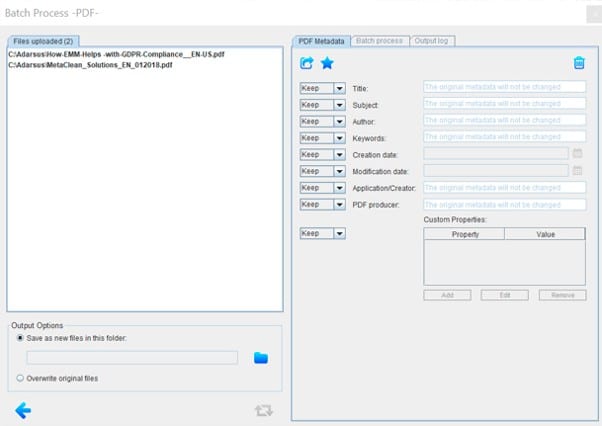The width and height of the screenshot is (602, 426).
Task: Click the blue folder browse icon
Action: [261, 358]
